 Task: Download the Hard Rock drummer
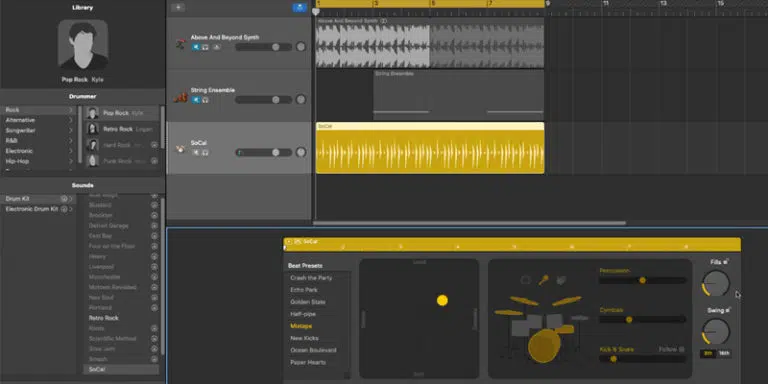(x=154, y=145)
